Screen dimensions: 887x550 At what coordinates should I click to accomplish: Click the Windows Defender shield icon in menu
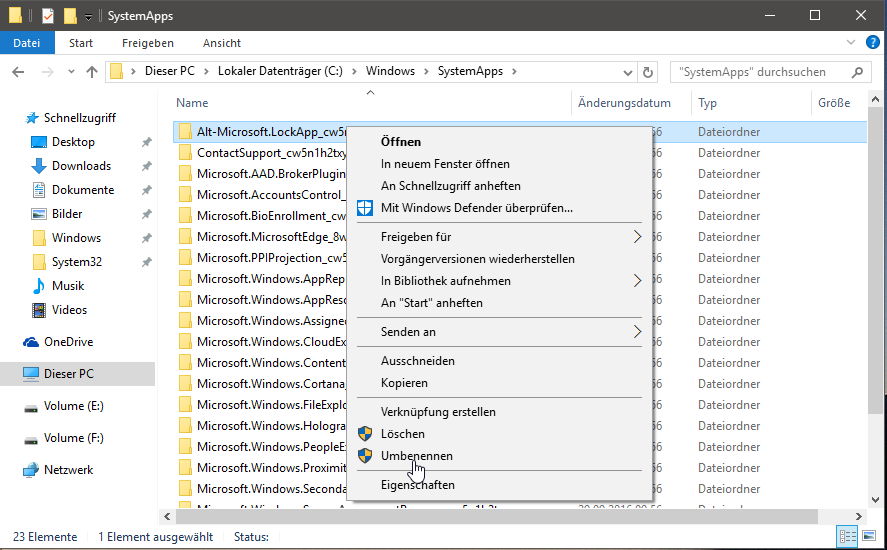point(365,208)
